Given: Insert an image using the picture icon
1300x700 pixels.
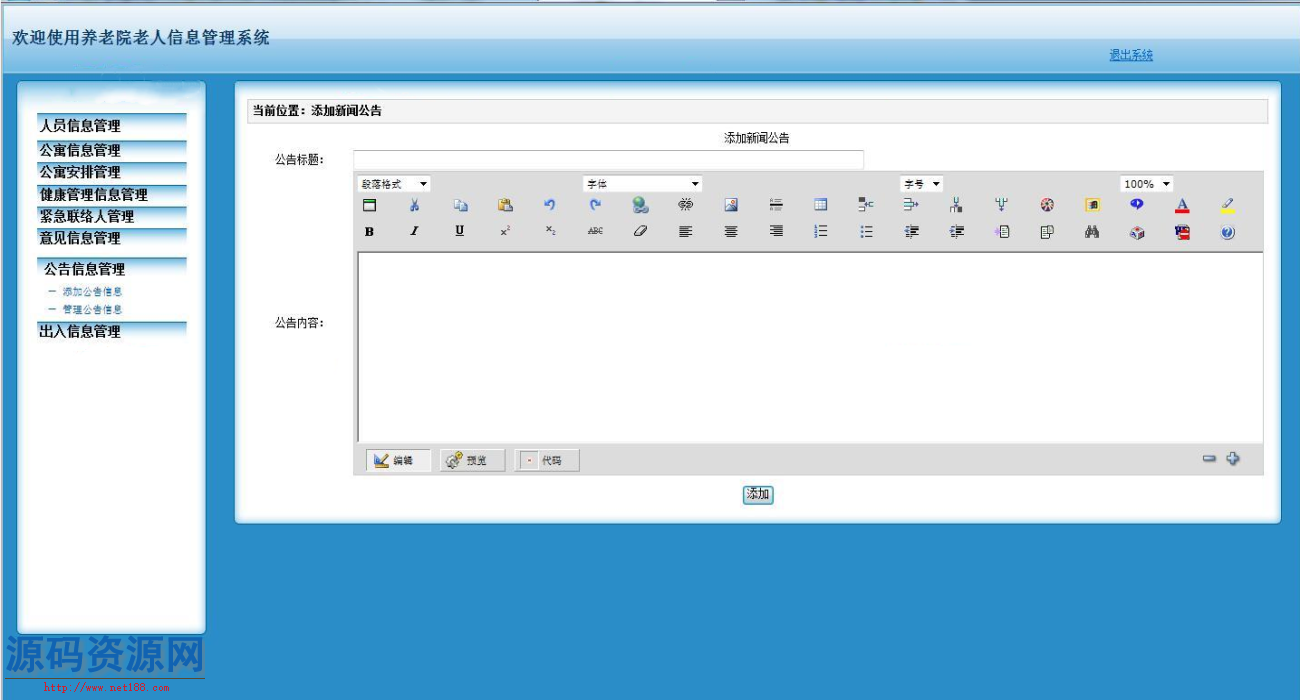Looking at the screenshot, I should (x=731, y=205).
